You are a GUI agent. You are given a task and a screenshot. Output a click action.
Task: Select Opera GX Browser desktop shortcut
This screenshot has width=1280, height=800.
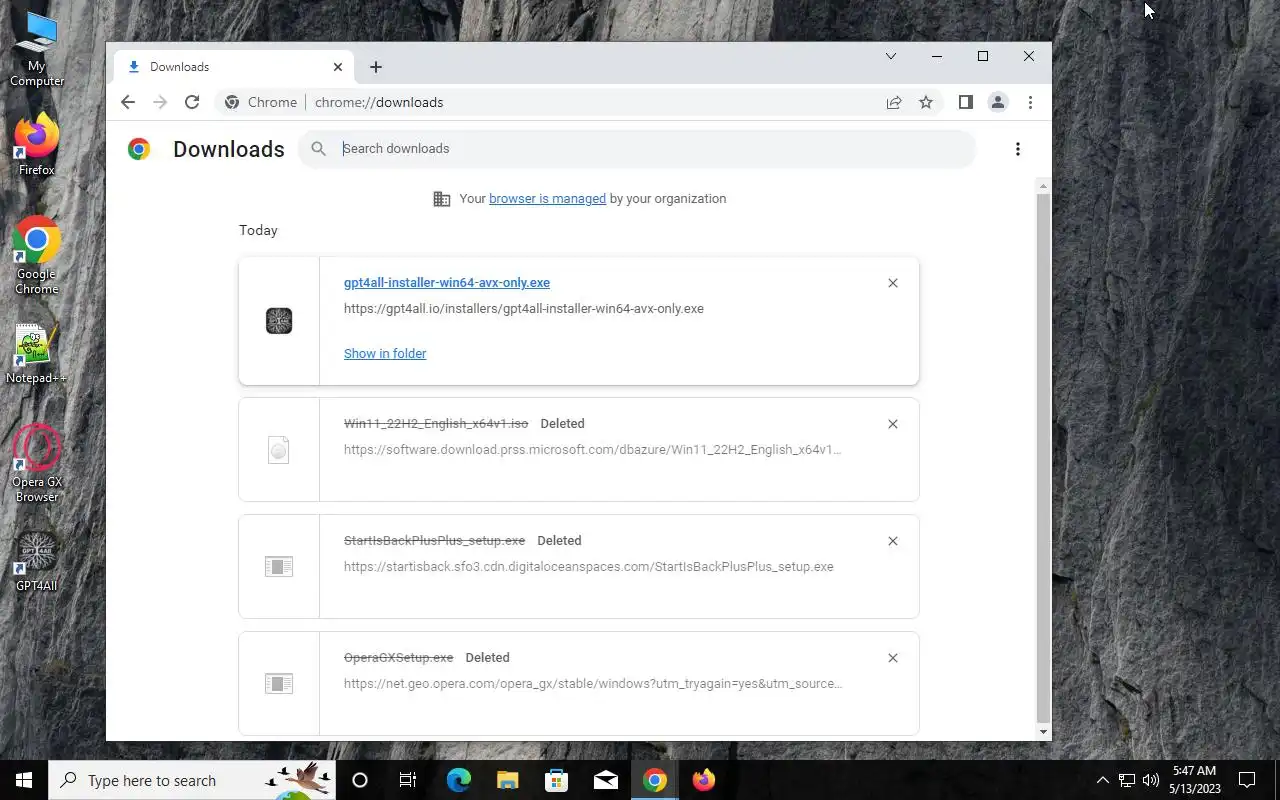point(37,463)
